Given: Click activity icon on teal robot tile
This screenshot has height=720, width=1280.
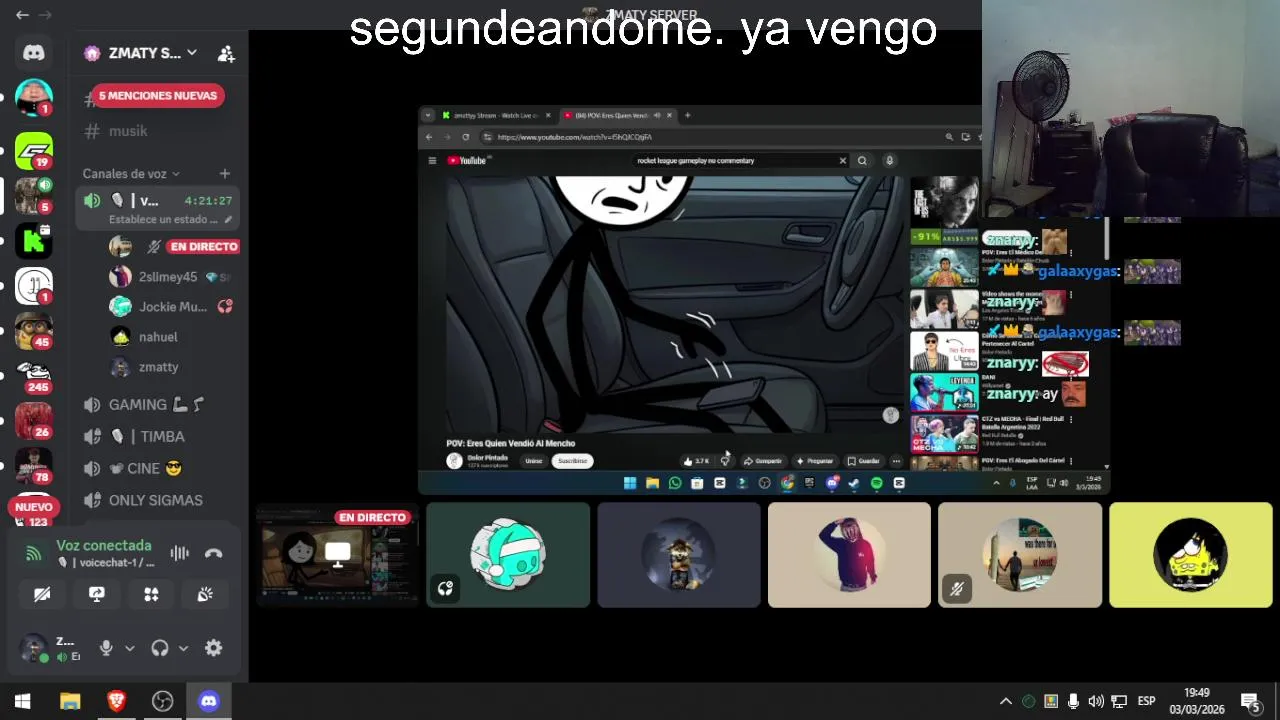Looking at the screenshot, I should click(445, 589).
